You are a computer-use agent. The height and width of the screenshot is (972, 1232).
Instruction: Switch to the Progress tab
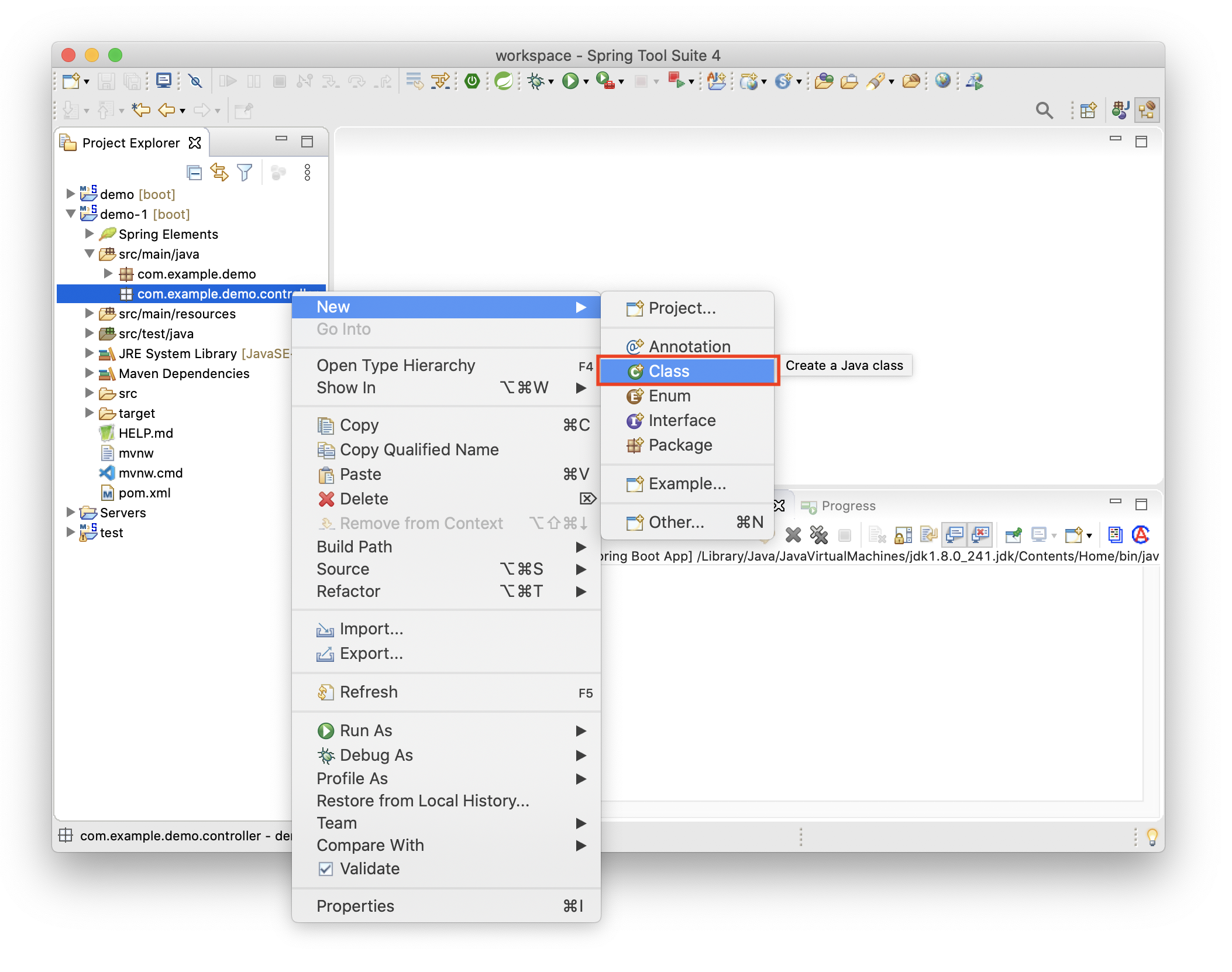(x=848, y=506)
